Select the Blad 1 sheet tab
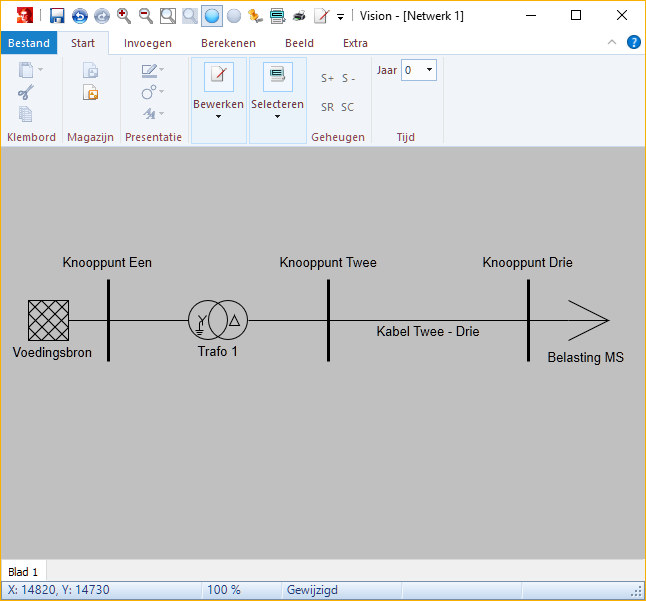This screenshot has height=601, width=646. [23, 572]
